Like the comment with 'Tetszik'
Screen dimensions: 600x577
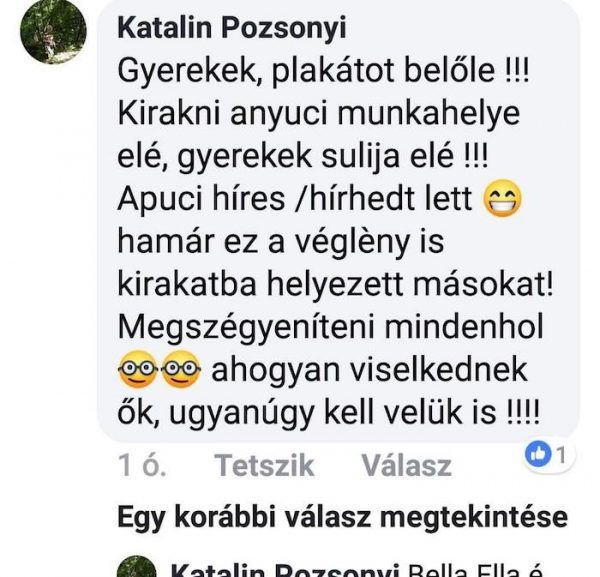click(x=264, y=465)
